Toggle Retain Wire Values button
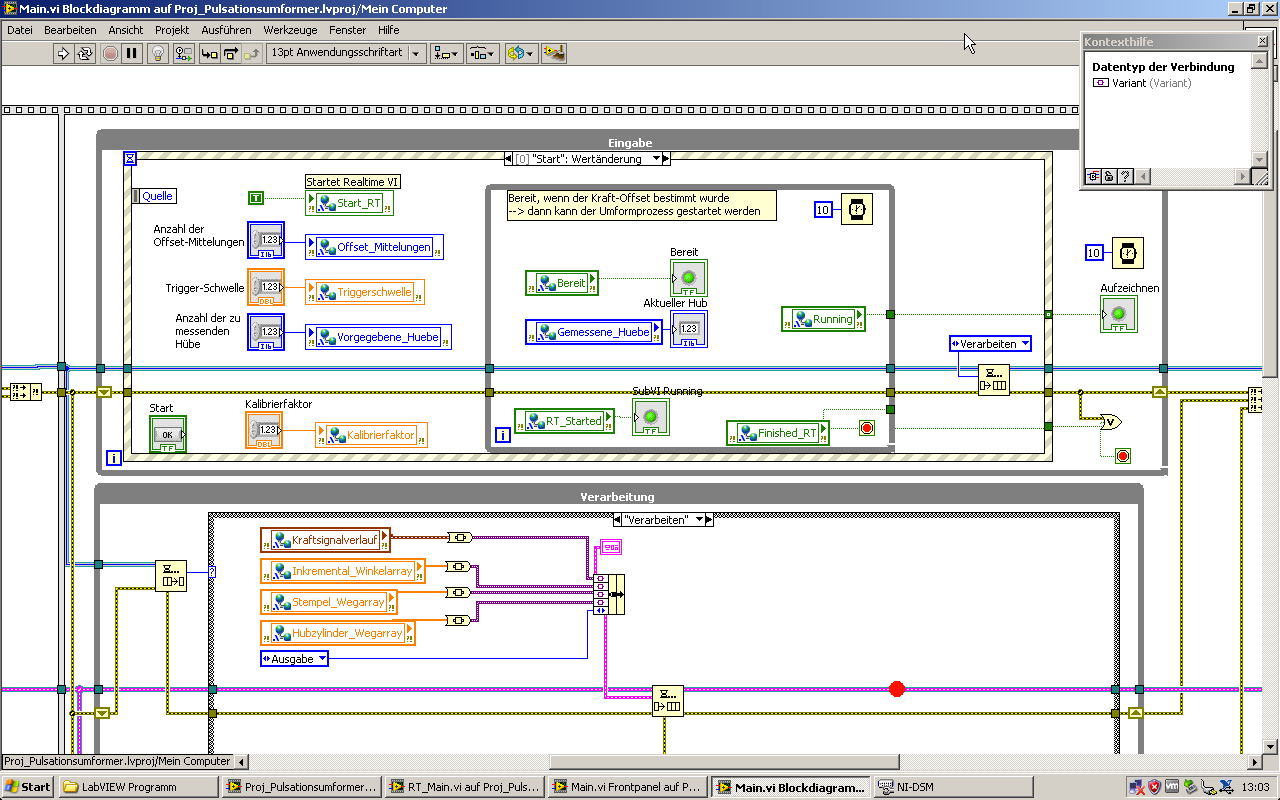Image resolution: width=1280 pixels, height=800 pixels. point(183,53)
